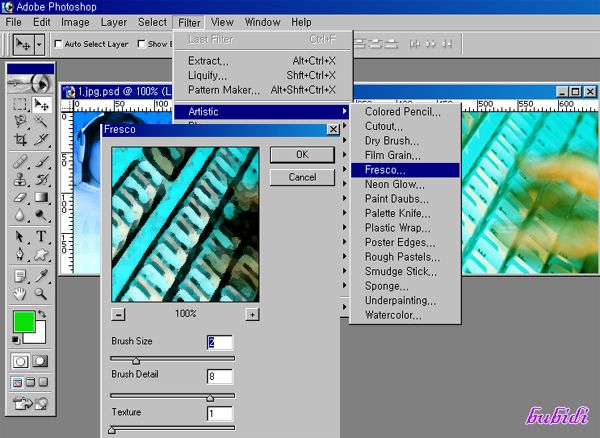Screen dimensions: 600x438
Task: Close the Fresco dialog
Action: (x=333, y=130)
